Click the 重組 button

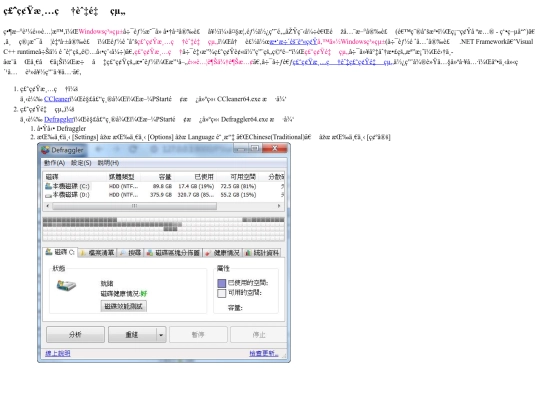132,334
